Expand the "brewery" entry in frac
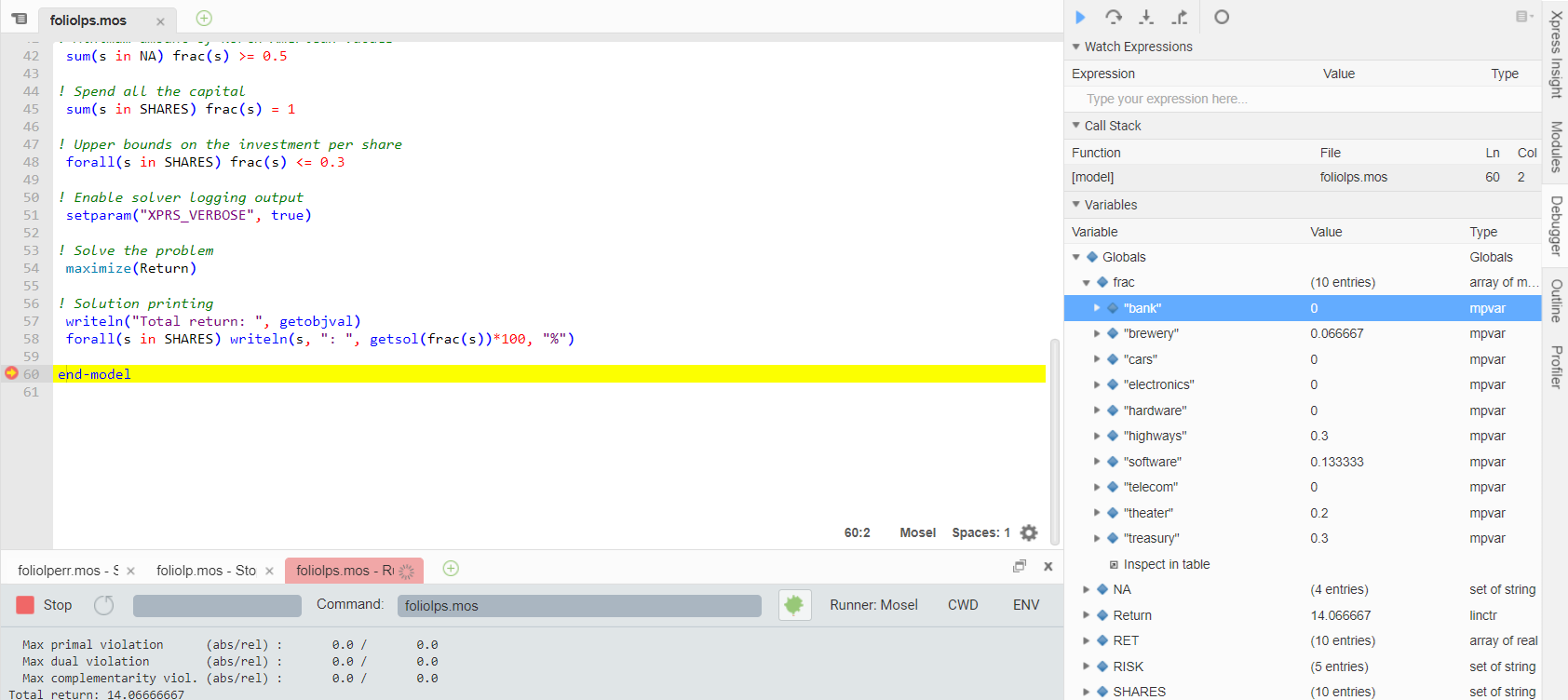 click(x=1097, y=333)
